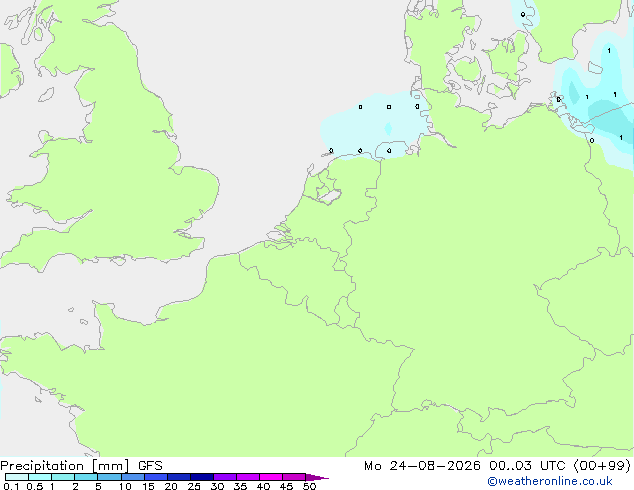Viewport: 634px width, 490px height.
Task: Select the 2–5 mm legend color swatch
Action: [x=87, y=477]
